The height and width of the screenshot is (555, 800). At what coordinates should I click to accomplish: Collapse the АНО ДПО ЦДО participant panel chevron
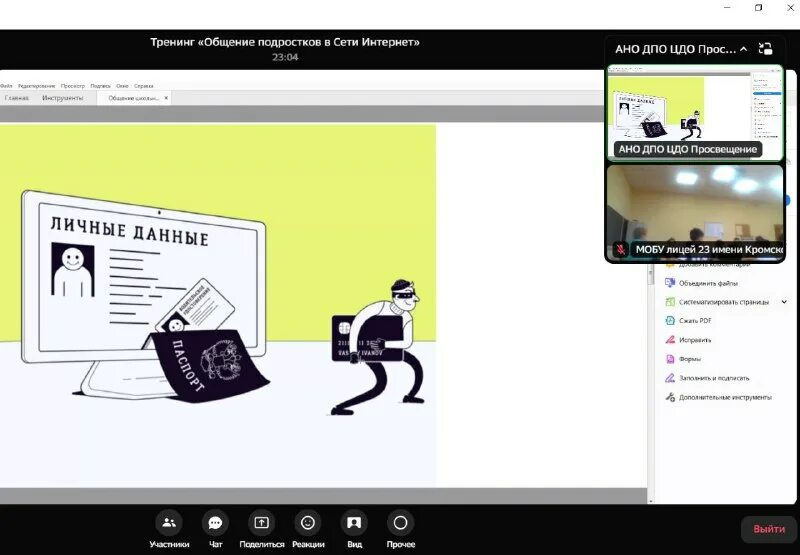[743, 49]
